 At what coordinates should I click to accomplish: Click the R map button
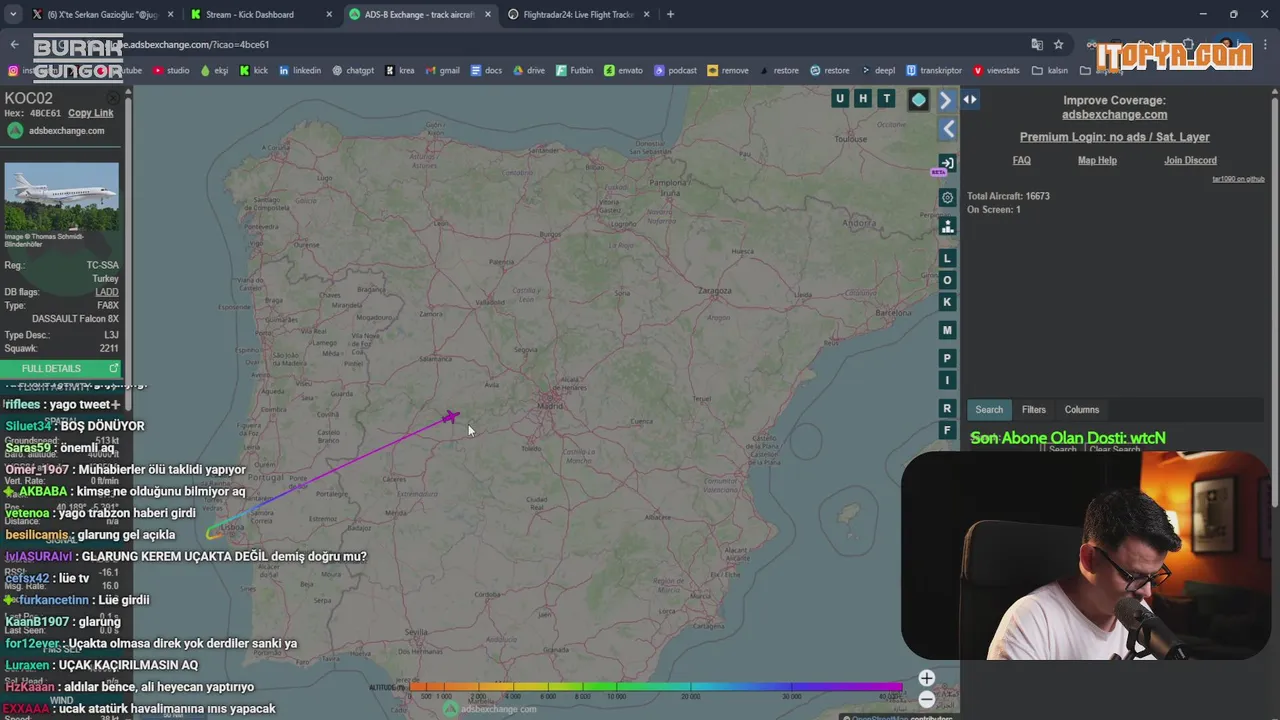[947, 408]
